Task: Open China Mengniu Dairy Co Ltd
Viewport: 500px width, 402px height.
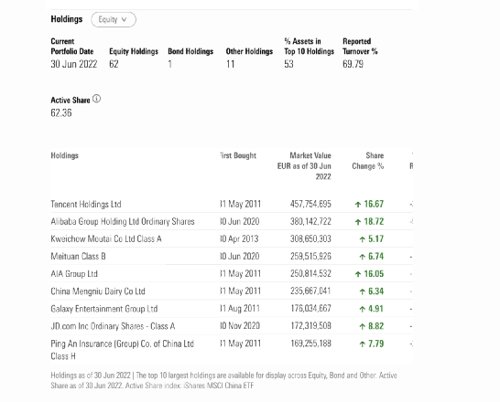Action: pyautogui.click(x=98, y=291)
